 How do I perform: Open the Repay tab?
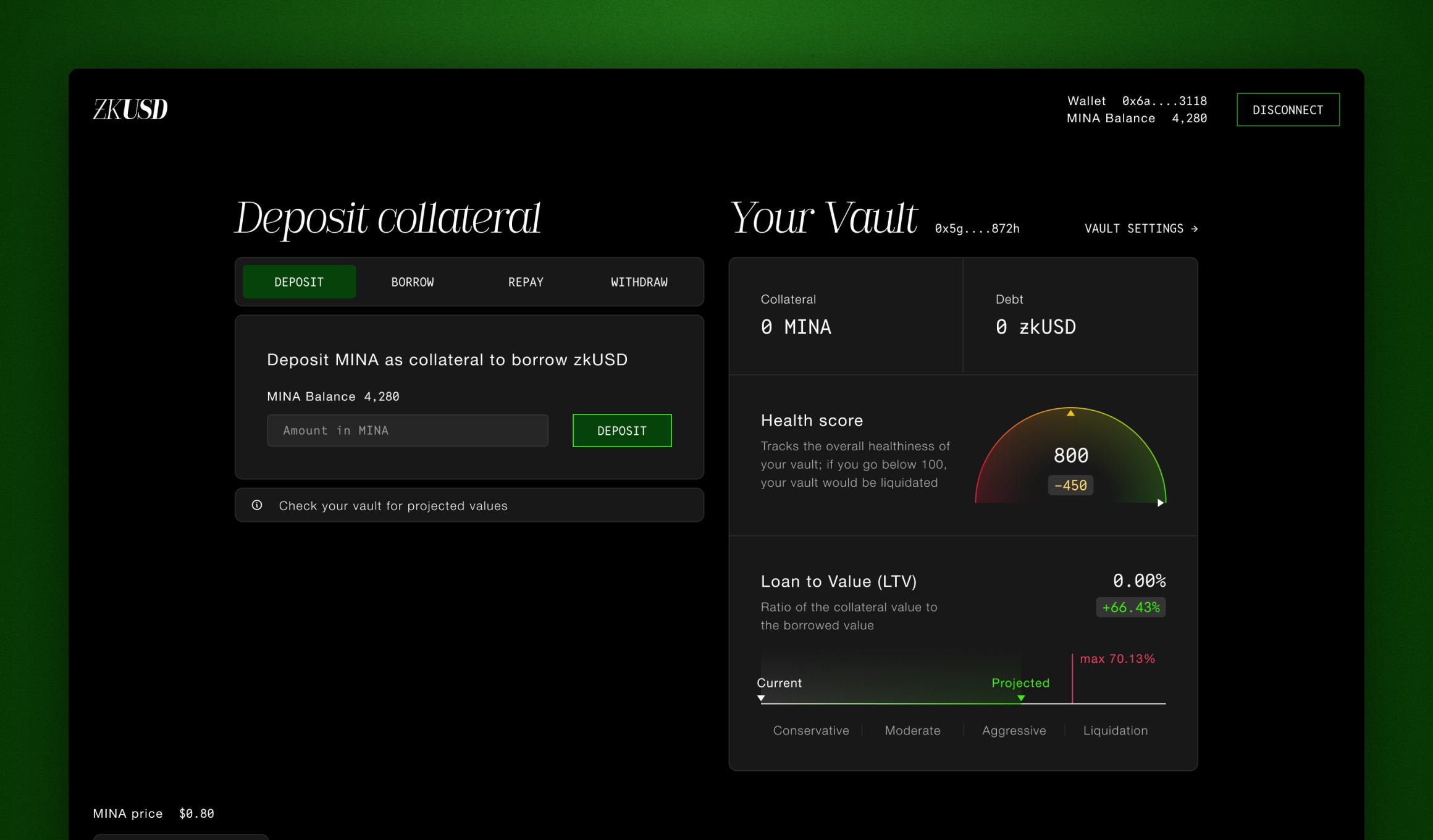(526, 282)
